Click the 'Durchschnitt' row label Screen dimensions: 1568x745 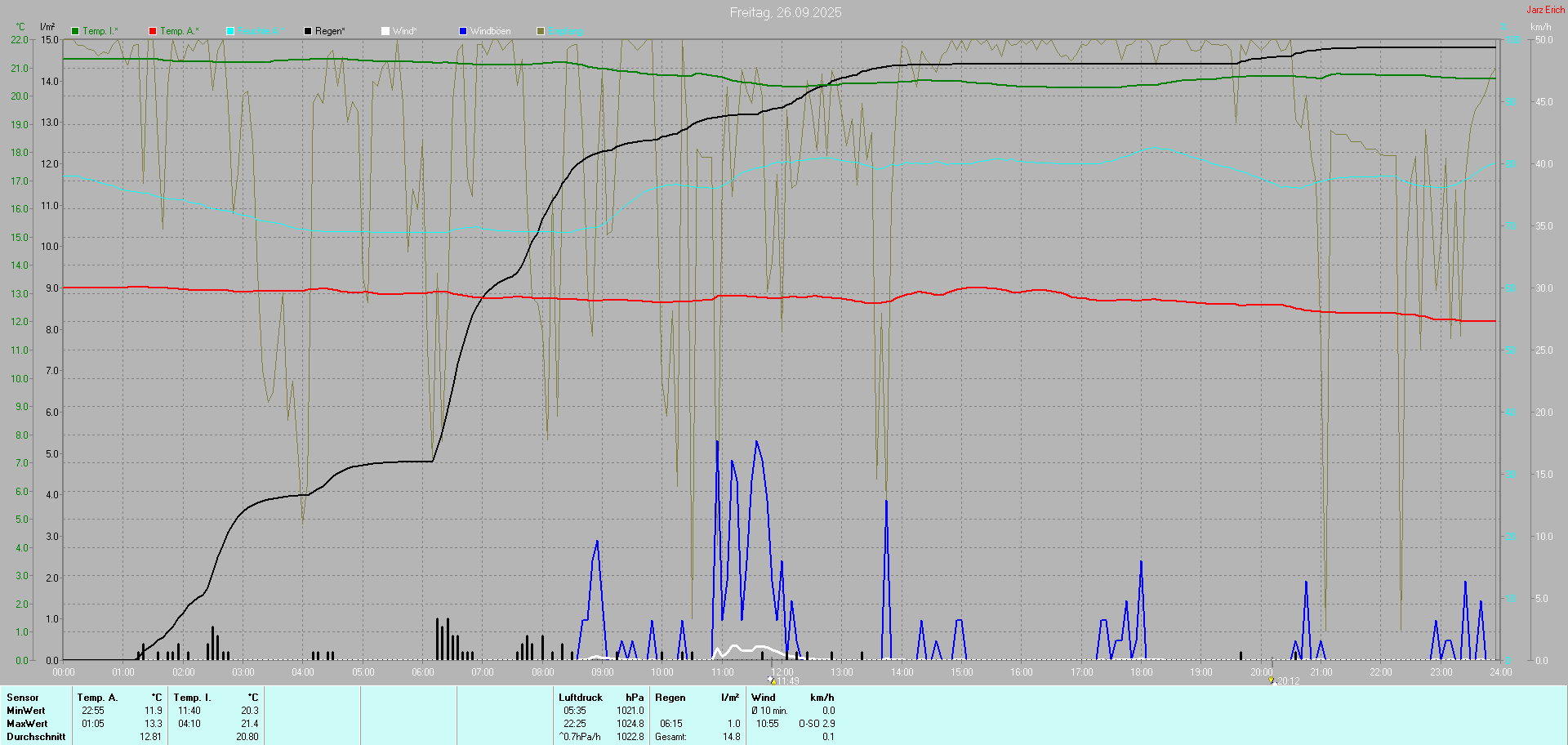pos(36,737)
